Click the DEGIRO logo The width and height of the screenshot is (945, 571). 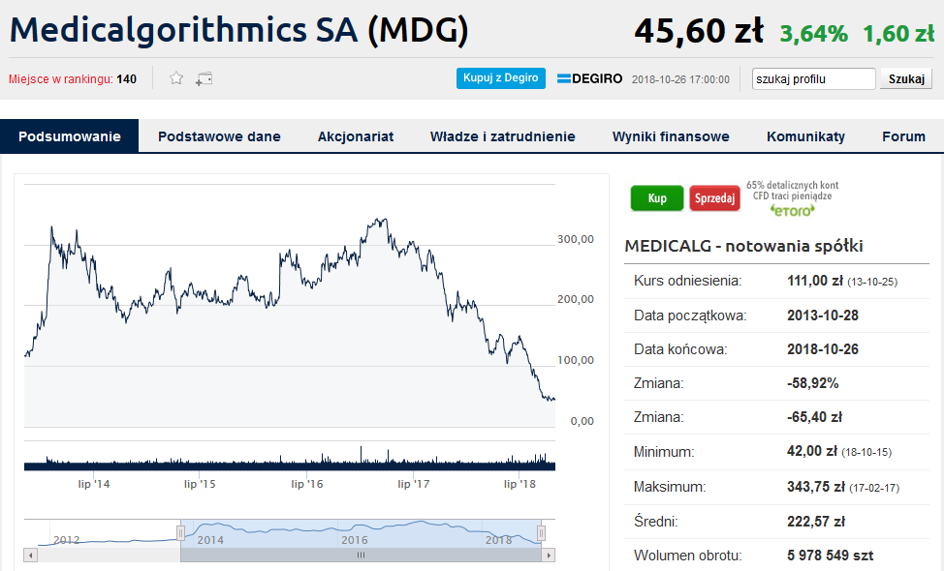pos(589,79)
